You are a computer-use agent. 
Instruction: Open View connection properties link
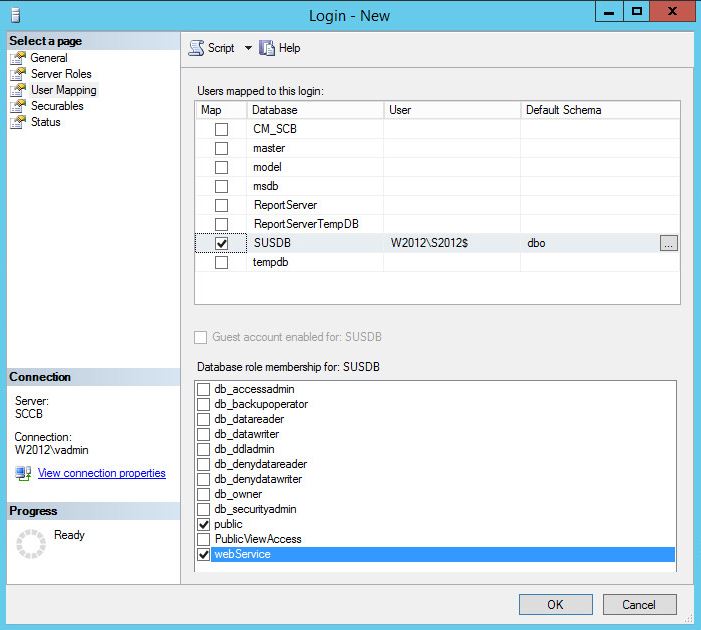pyautogui.click(x=101, y=473)
